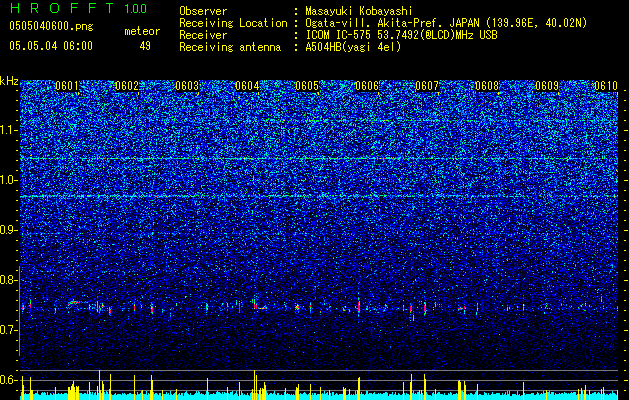Click the Observer label
This screenshot has width=629, height=400.
tap(203, 11)
